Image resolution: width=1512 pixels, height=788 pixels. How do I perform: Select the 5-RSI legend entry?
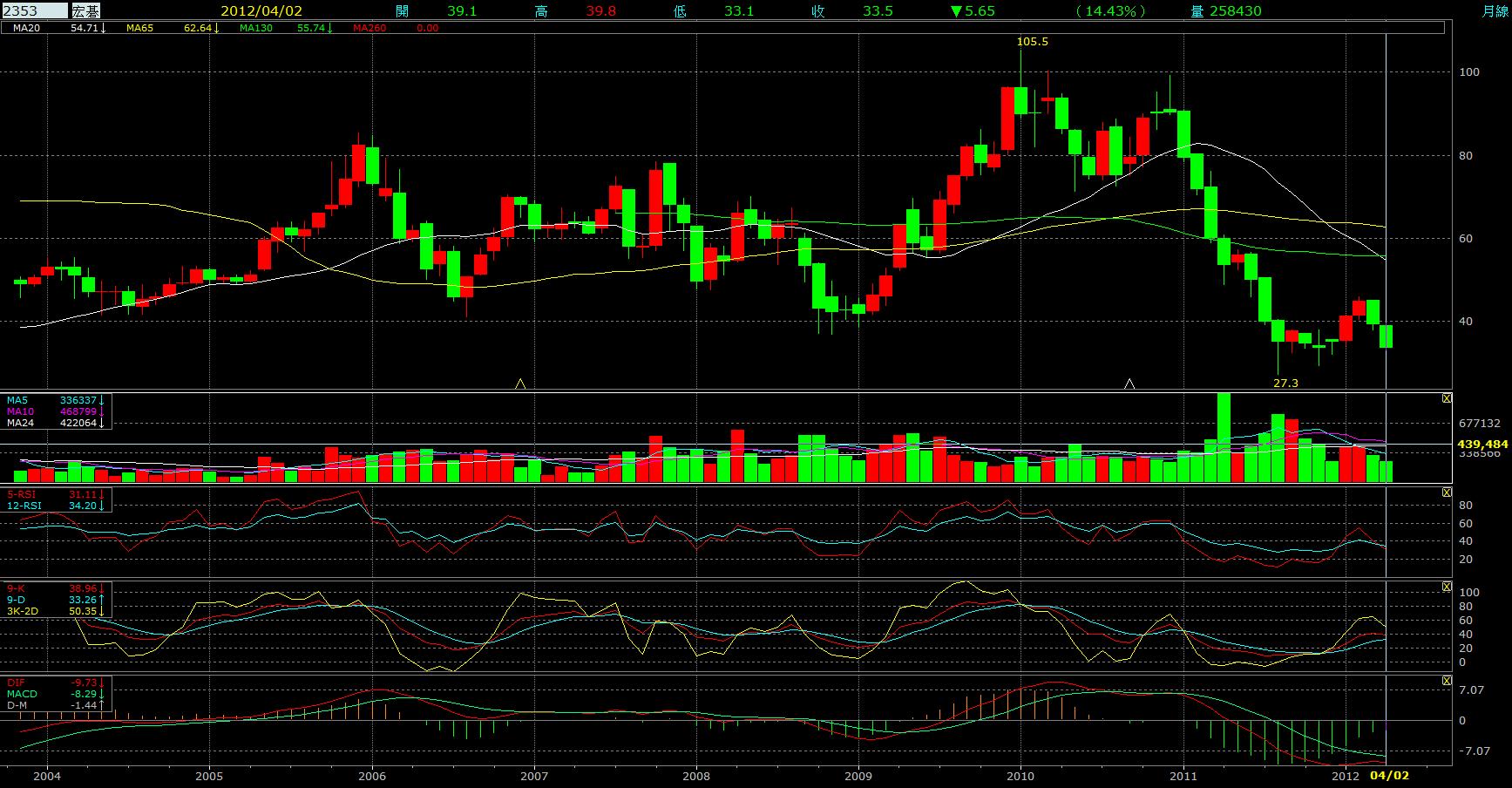pos(22,494)
